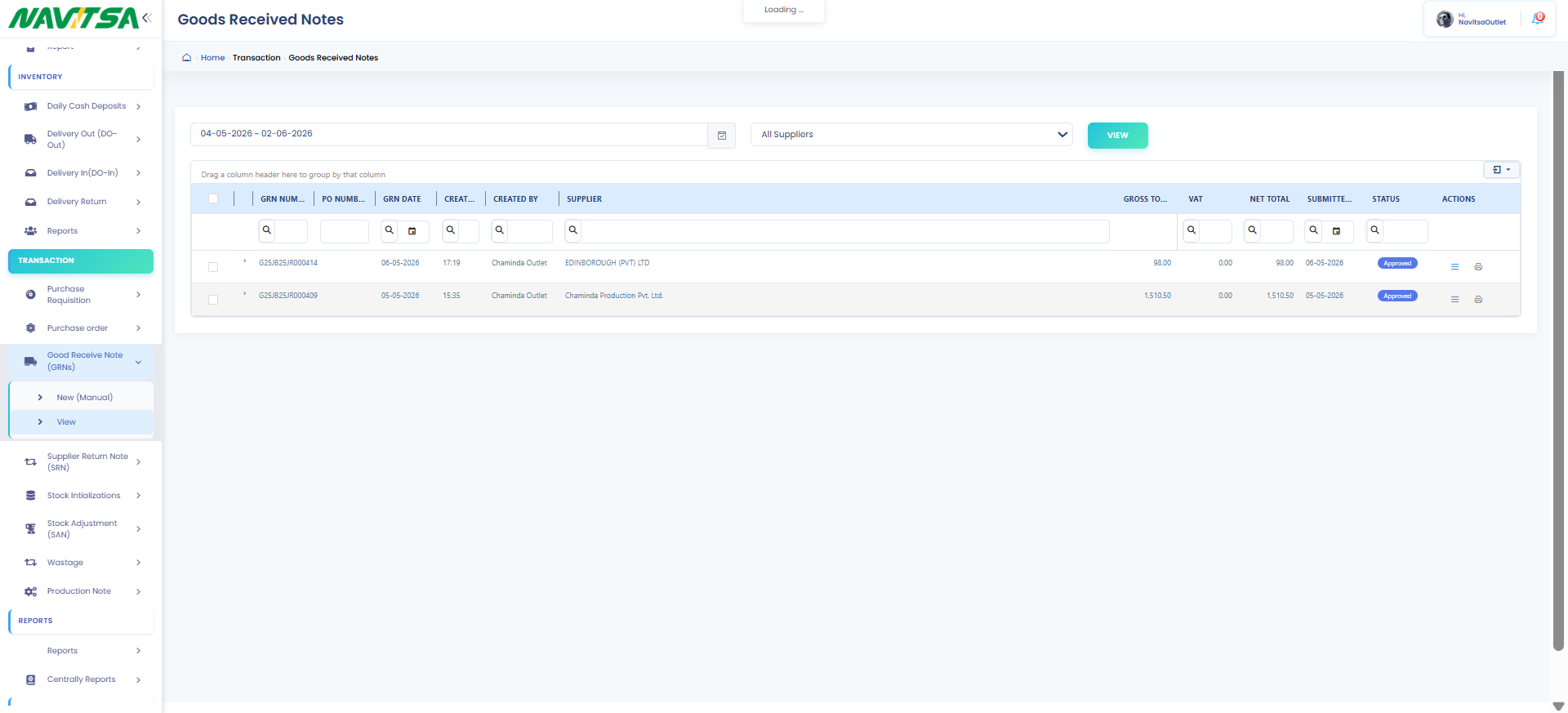Click the VIEW button
The height and width of the screenshot is (713, 1568).
[x=1118, y=136]
